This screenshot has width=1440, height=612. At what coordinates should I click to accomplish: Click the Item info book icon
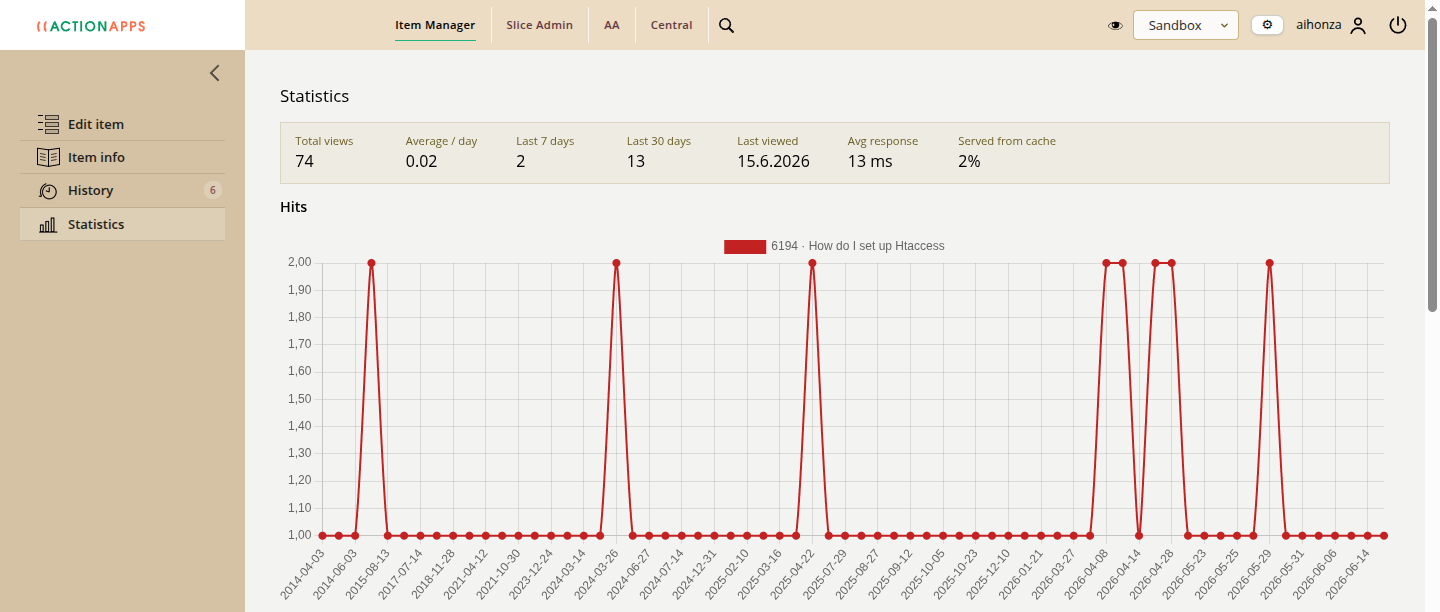[x=48, y=157]
